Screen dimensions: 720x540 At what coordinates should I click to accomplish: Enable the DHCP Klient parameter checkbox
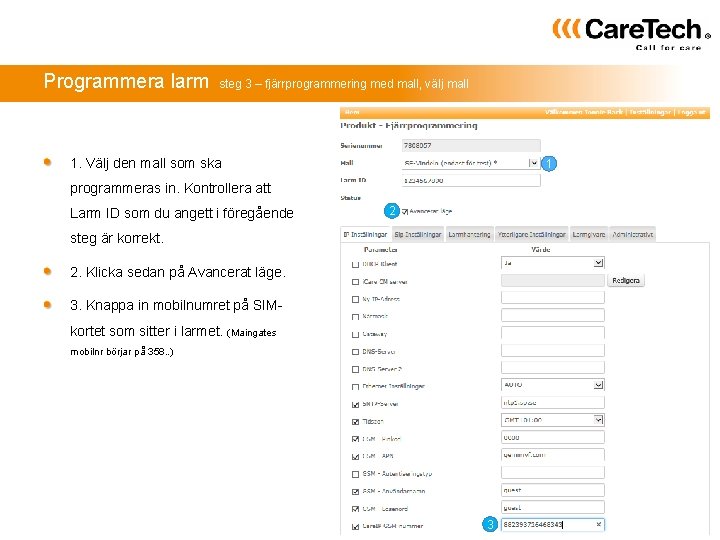355,264
